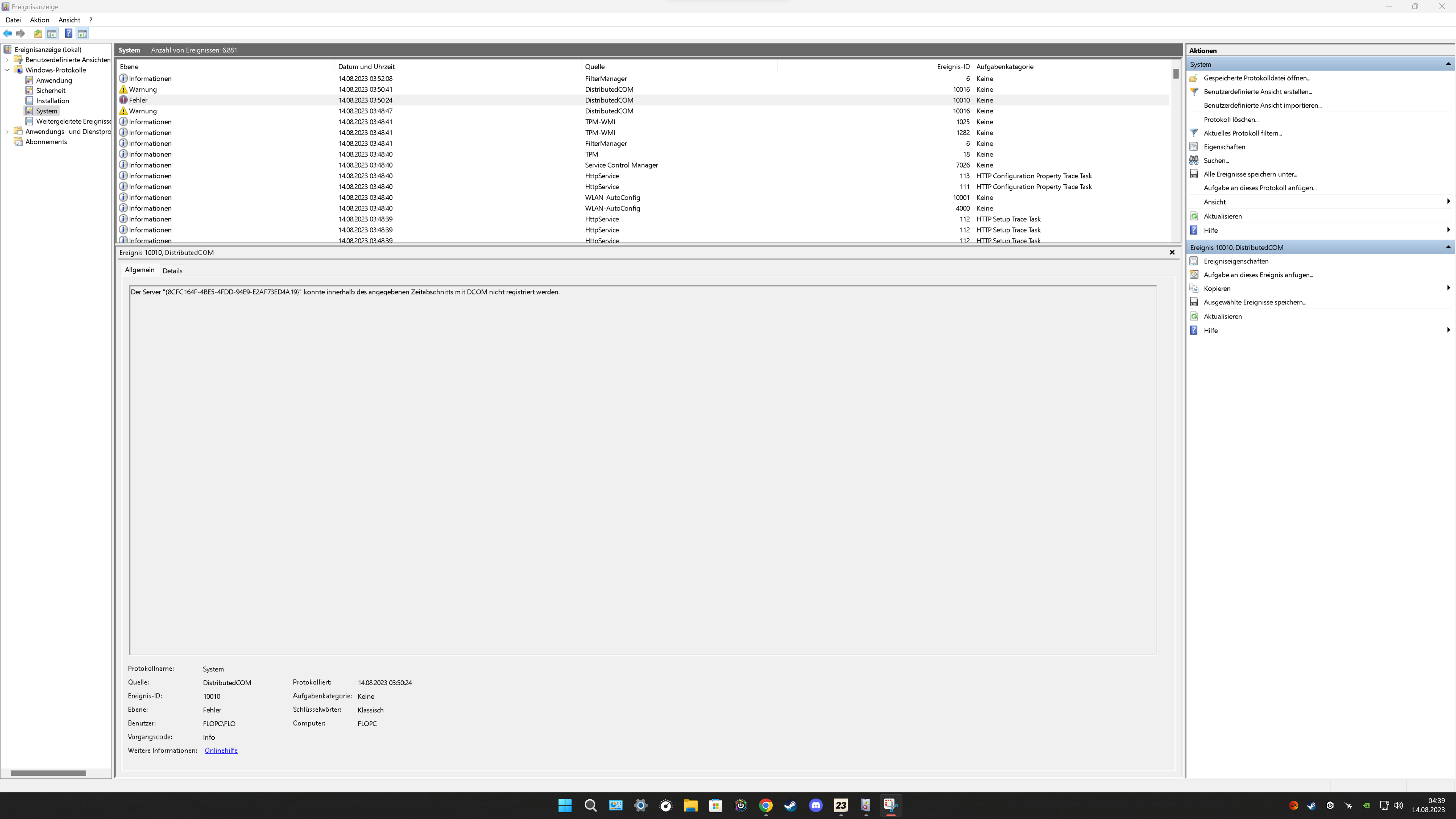Open the Onlinehilfe link
The image size is (1456, 819).
[221, 751]
